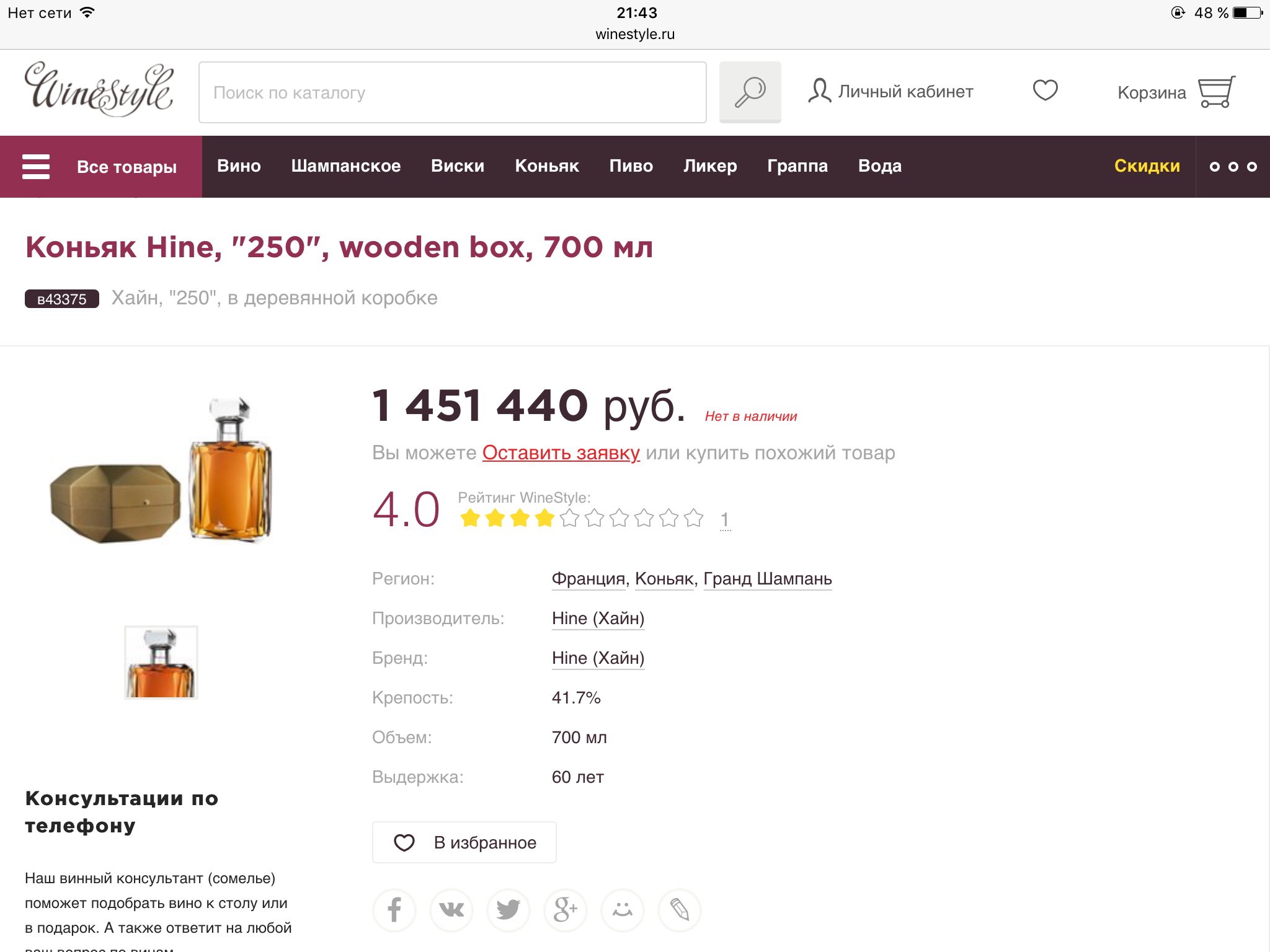This screenshot has width=1270, height=952.
Task: Open the Скидки discounts menu item
Action: (1147, 166)
